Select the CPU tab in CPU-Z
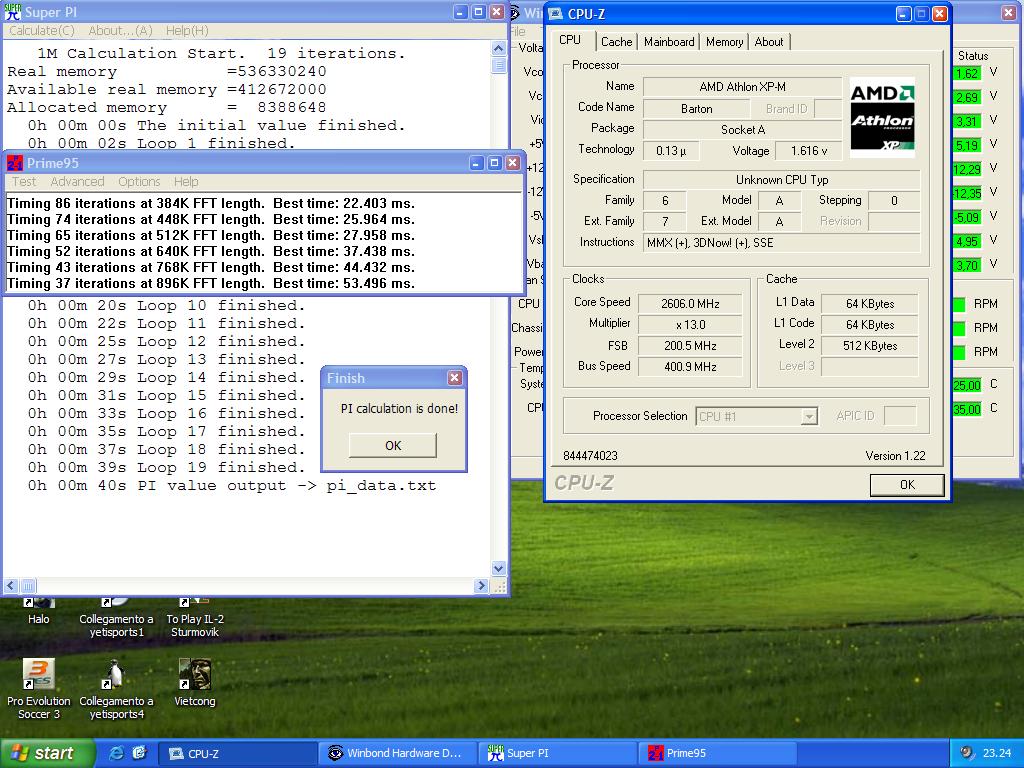 [570, 40]
